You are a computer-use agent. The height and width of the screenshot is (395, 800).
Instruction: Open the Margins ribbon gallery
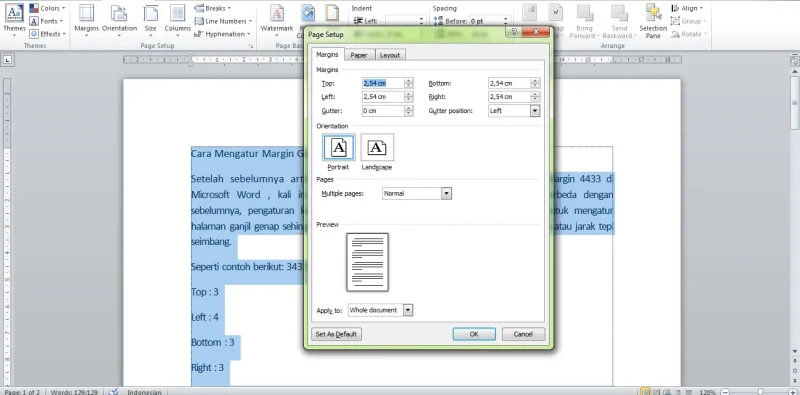[x=86, y=20]
